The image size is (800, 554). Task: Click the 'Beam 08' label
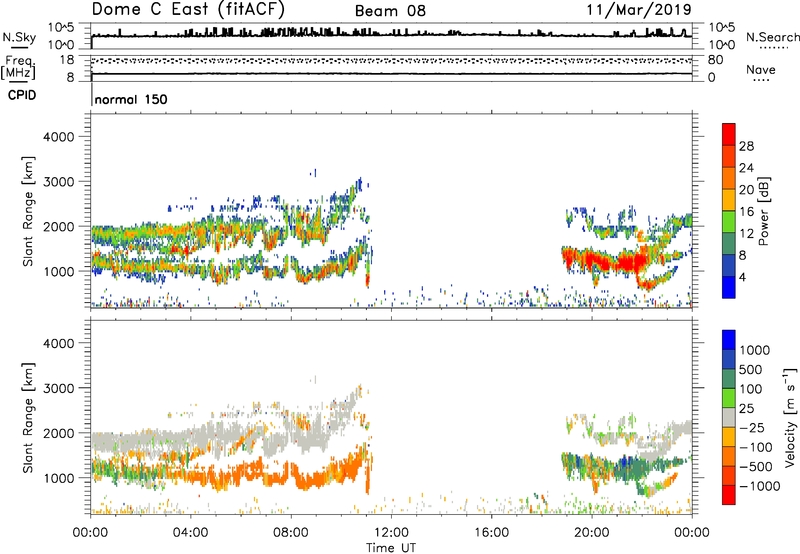coord(390,11)
